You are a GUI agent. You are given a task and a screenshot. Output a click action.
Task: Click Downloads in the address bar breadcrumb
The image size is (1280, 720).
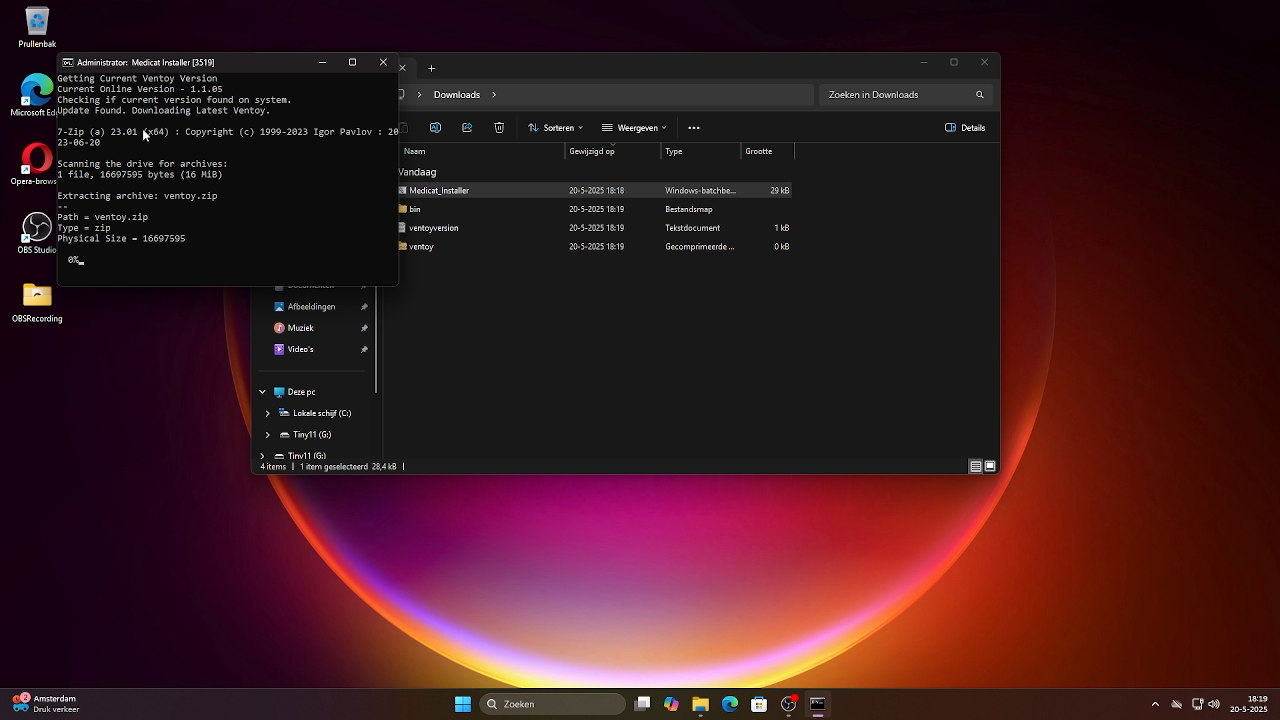[x=457, y=95]
